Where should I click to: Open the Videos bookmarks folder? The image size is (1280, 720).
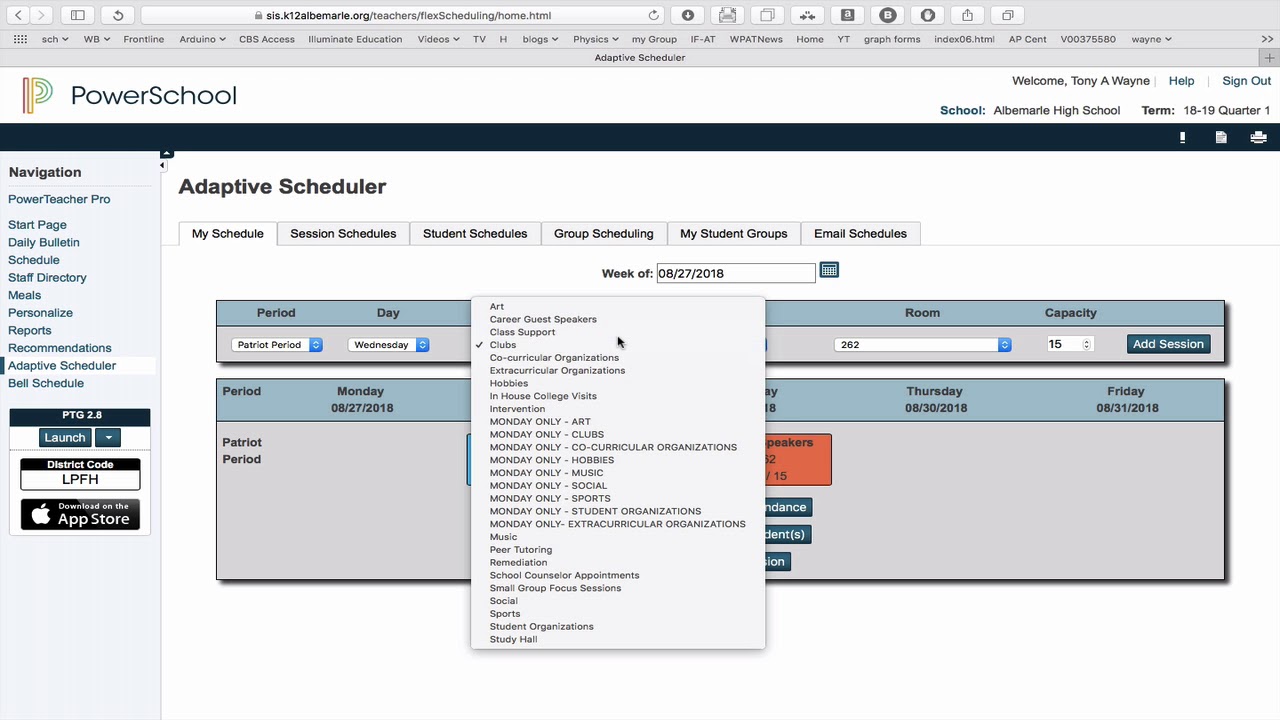tap(438, 39)
